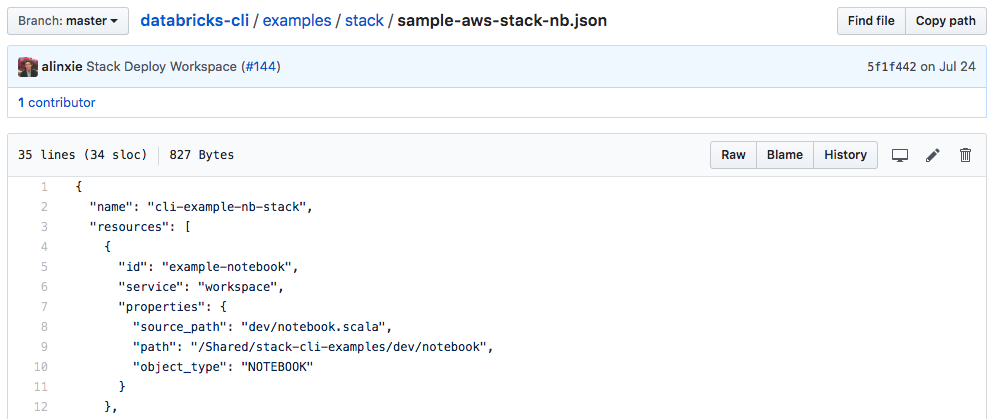Click the Copy path button
The width and height of the screenshot is (1001, 419).
[x=945, y=20]
